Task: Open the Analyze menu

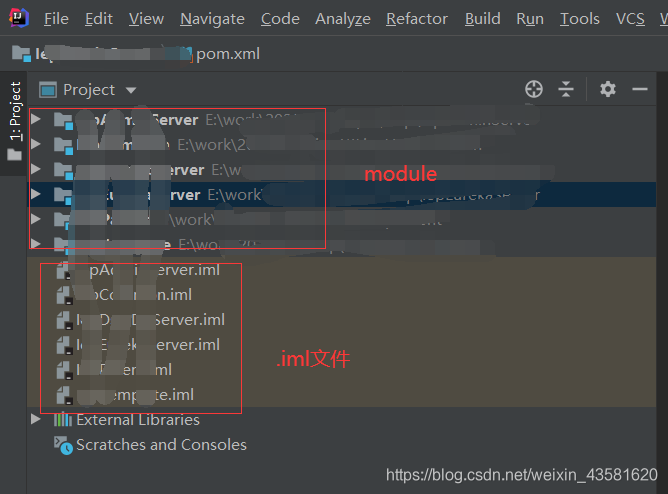Action: (343, 19)
